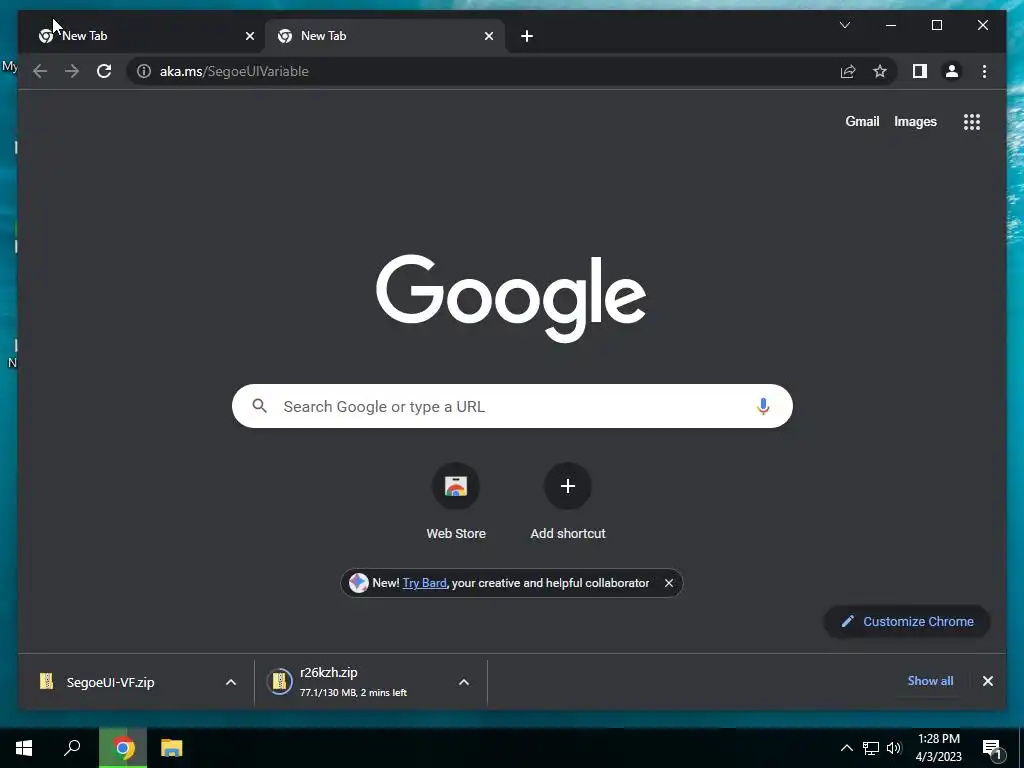Open the Google apps grid
The image size is (1024, 768).
point(972,121)
